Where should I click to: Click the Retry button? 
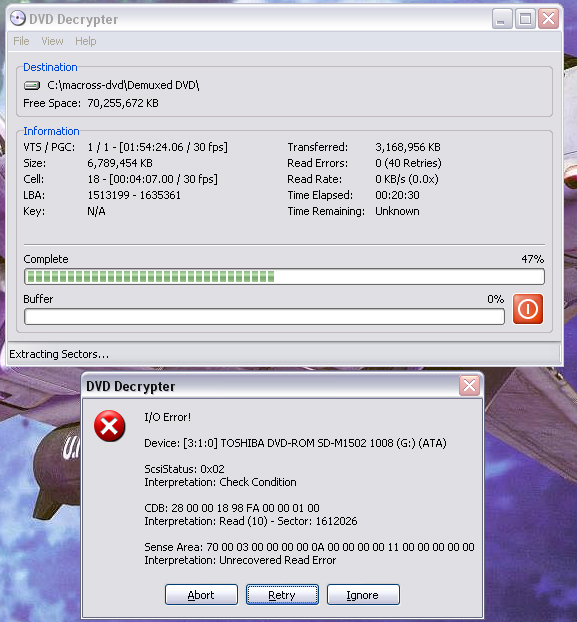[282, 595]
